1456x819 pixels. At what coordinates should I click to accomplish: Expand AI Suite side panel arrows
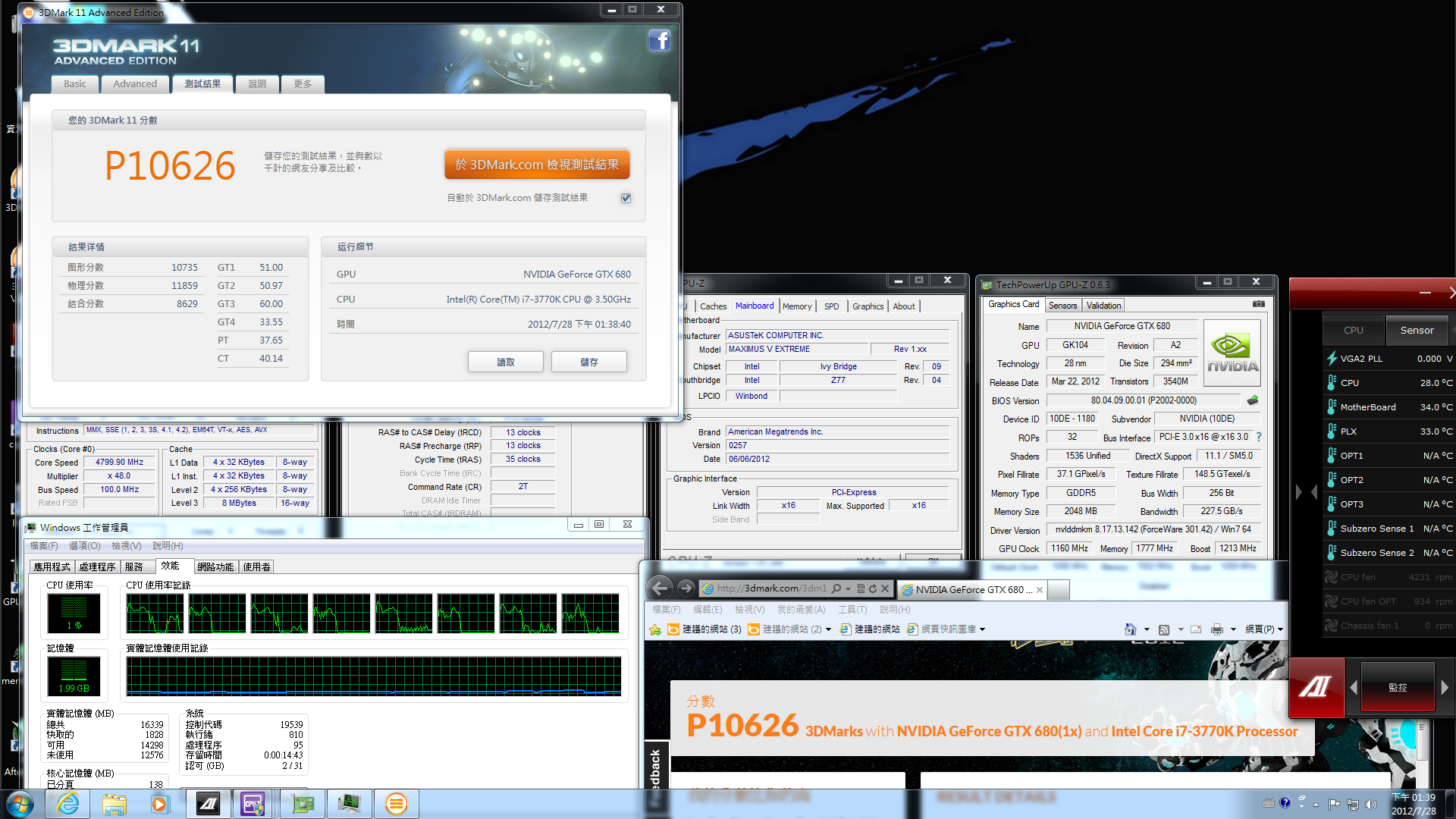[x=1307, y=492]
